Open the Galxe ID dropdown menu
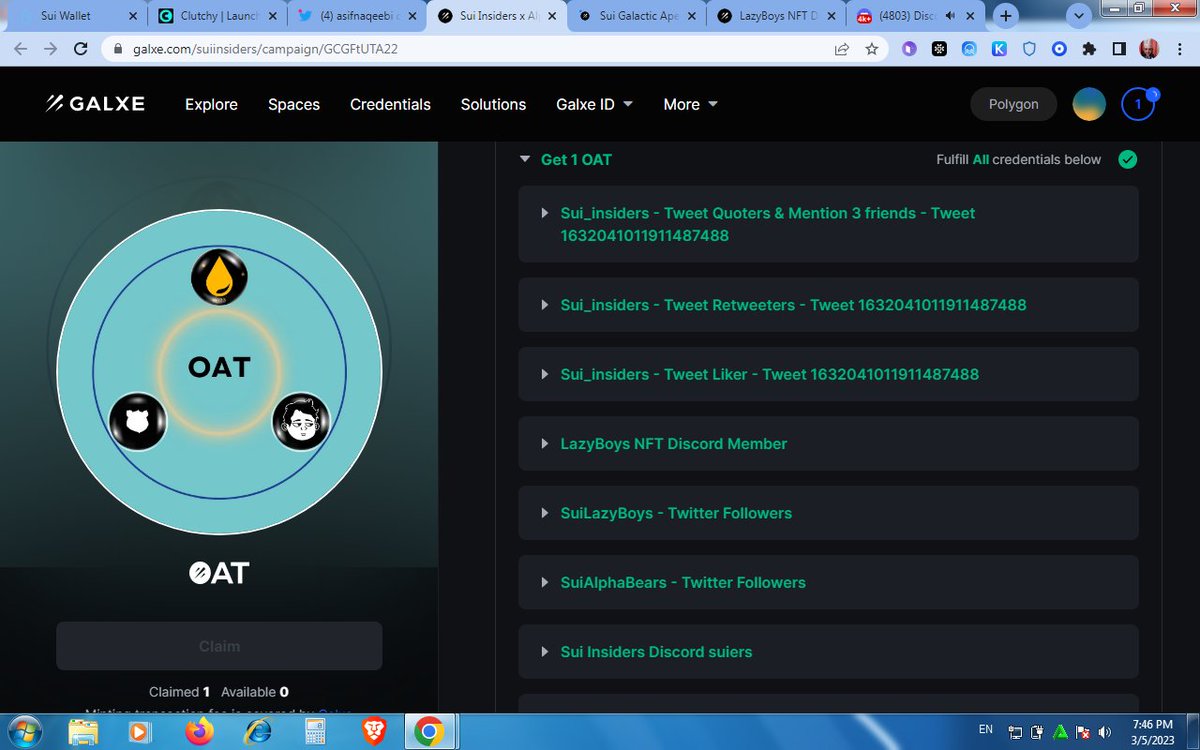 595,104
